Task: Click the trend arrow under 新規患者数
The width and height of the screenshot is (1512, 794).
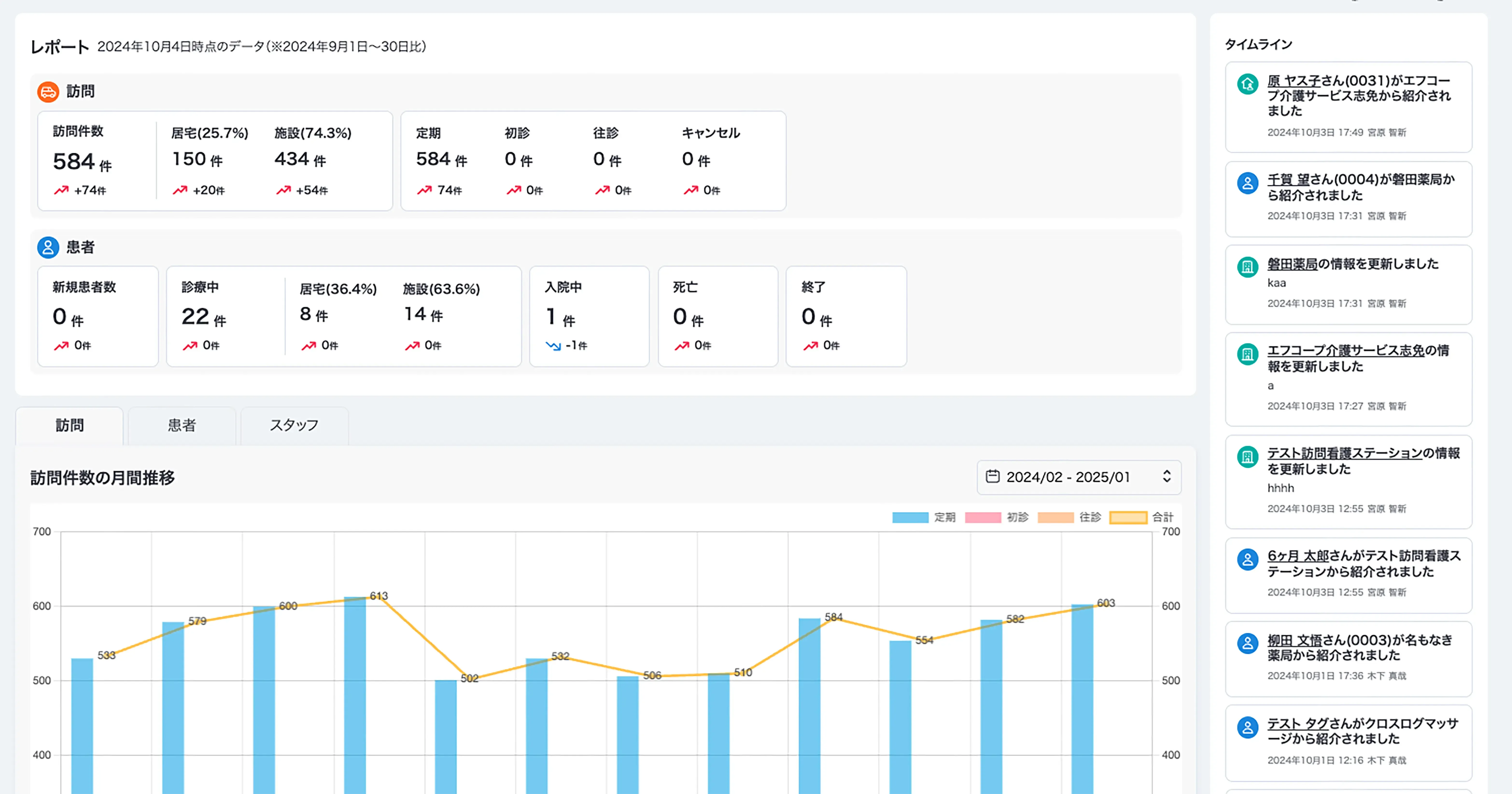Action: [x=61, y=346]
